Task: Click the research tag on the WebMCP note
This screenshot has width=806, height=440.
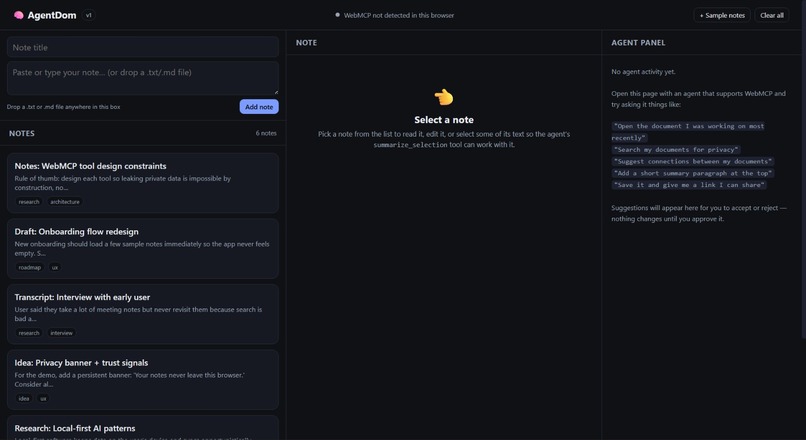Action: [x=29, y=202]
